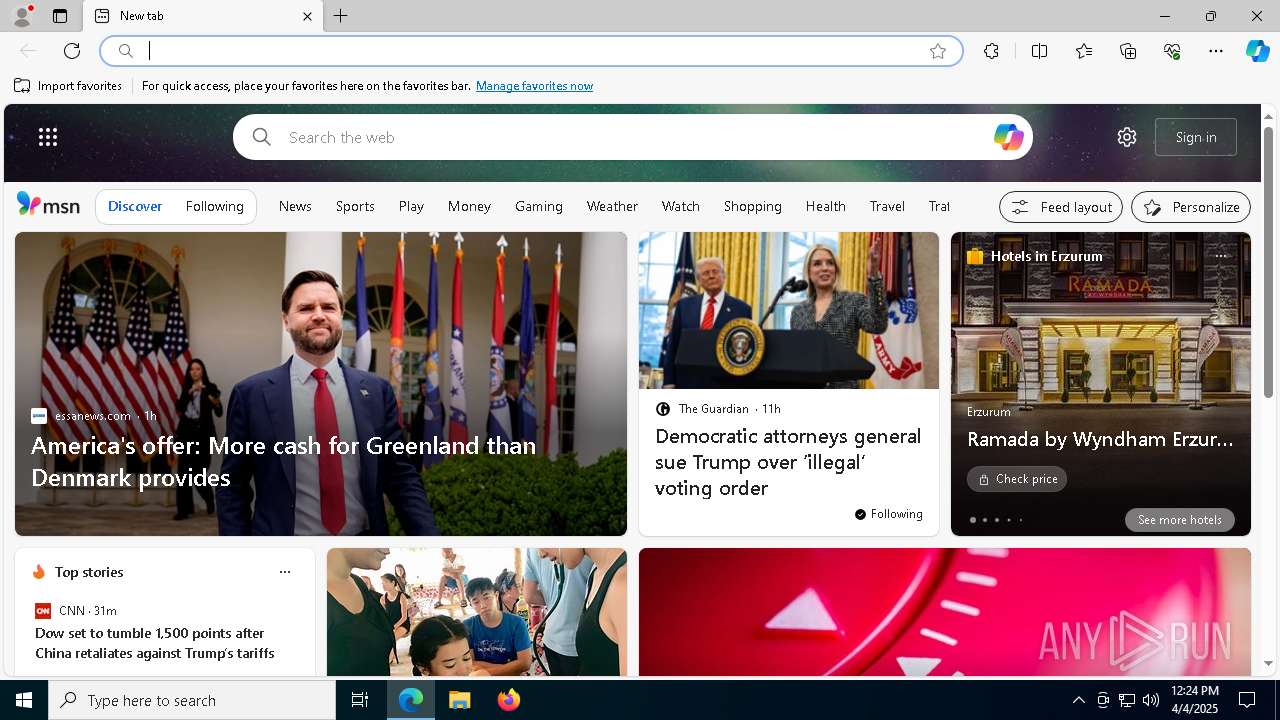Go to the msn logo home
This screenshot has height=720, width=1280.
pyautogui.click(x=48, y=205)
